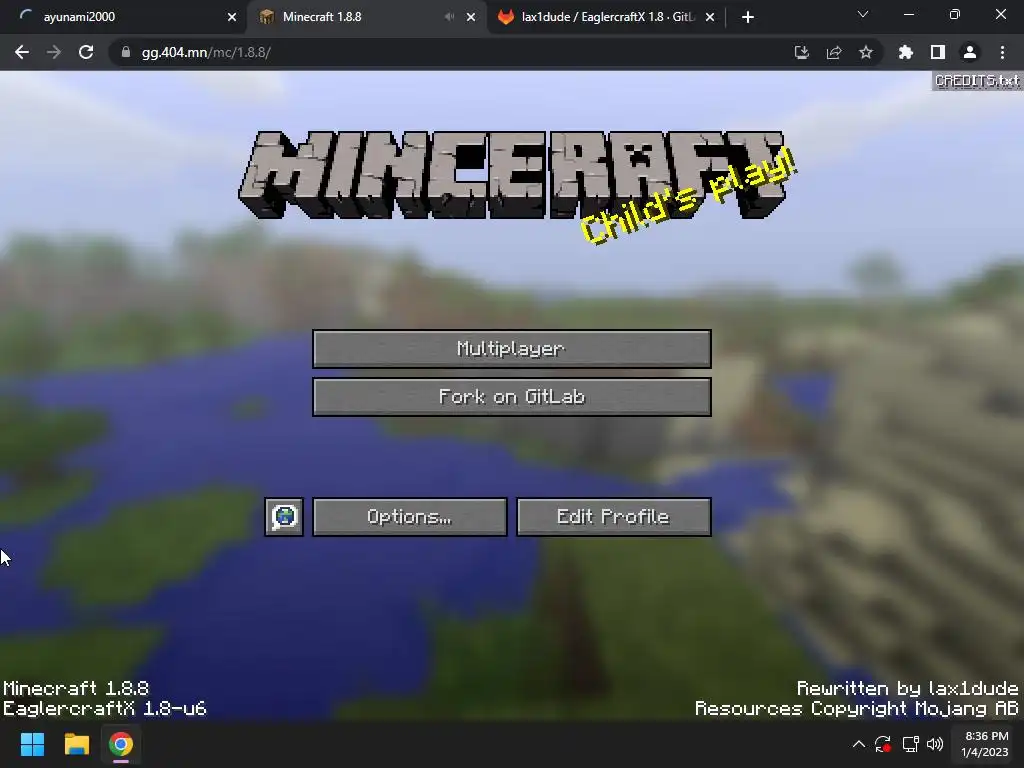Open the Chrome three-dot menu
Screen dimensions: 1024x768
point(1002,52)
